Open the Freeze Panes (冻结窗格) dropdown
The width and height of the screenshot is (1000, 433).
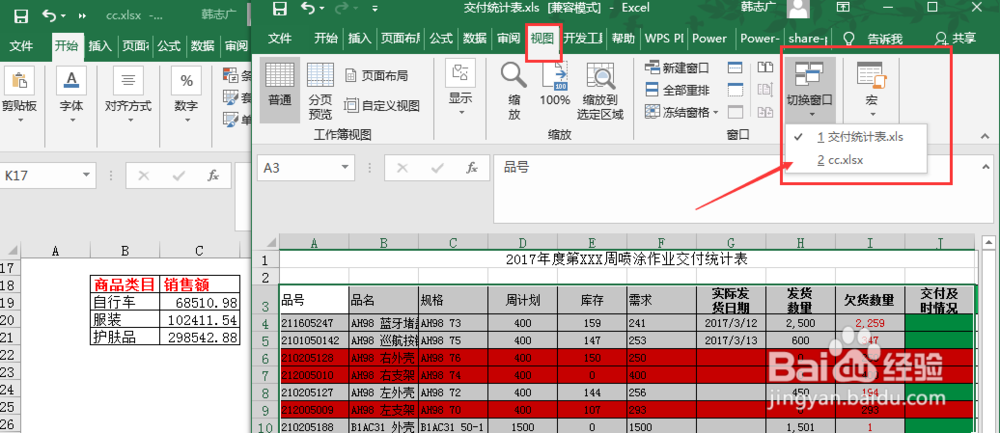682,112
